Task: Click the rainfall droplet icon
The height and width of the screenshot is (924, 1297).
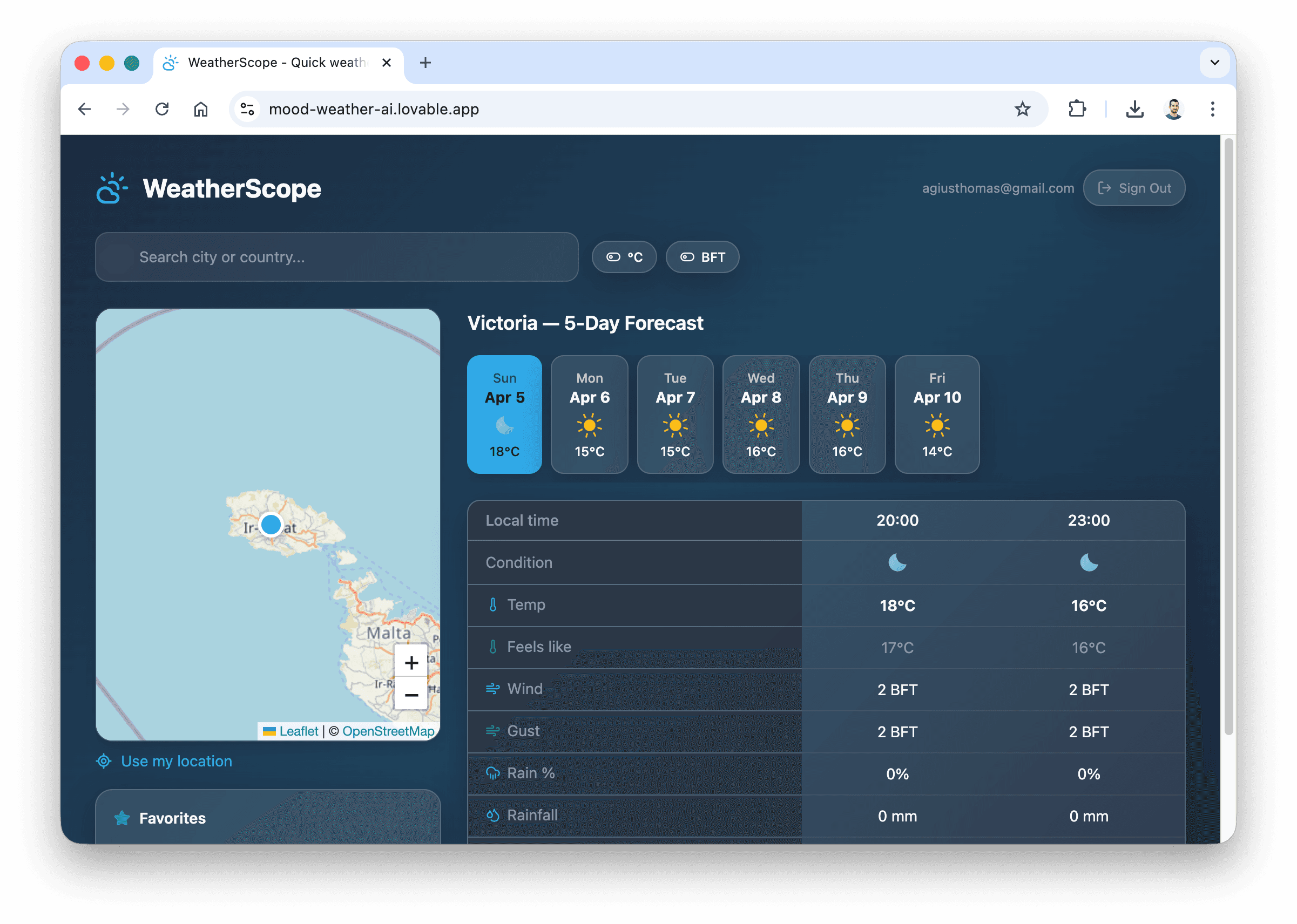Action: tap(492, 815)
